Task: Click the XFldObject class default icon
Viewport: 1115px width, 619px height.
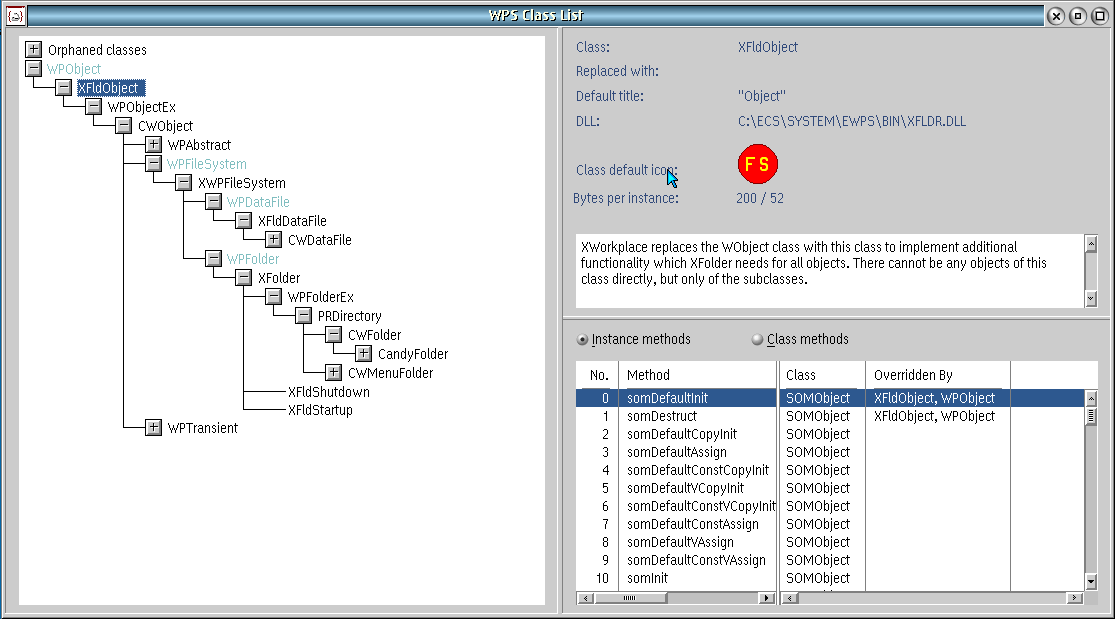Action: tap(758, 164)
